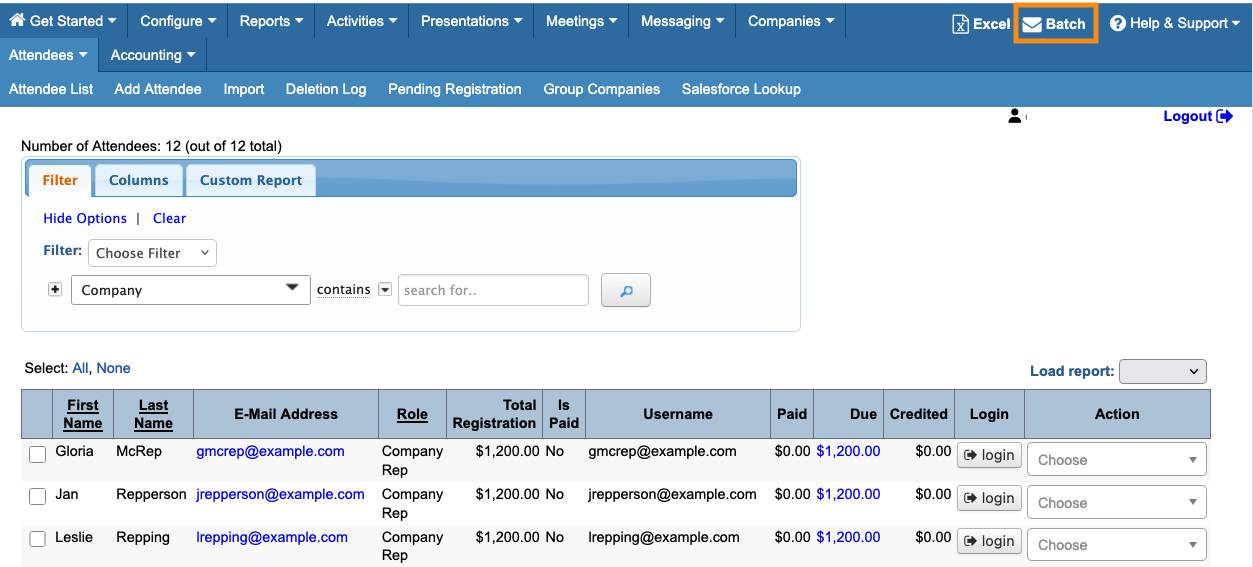1253x567 pixels.
Task: Click the Logout link text
Action: pyautogui.click(x=1188, y=116)
